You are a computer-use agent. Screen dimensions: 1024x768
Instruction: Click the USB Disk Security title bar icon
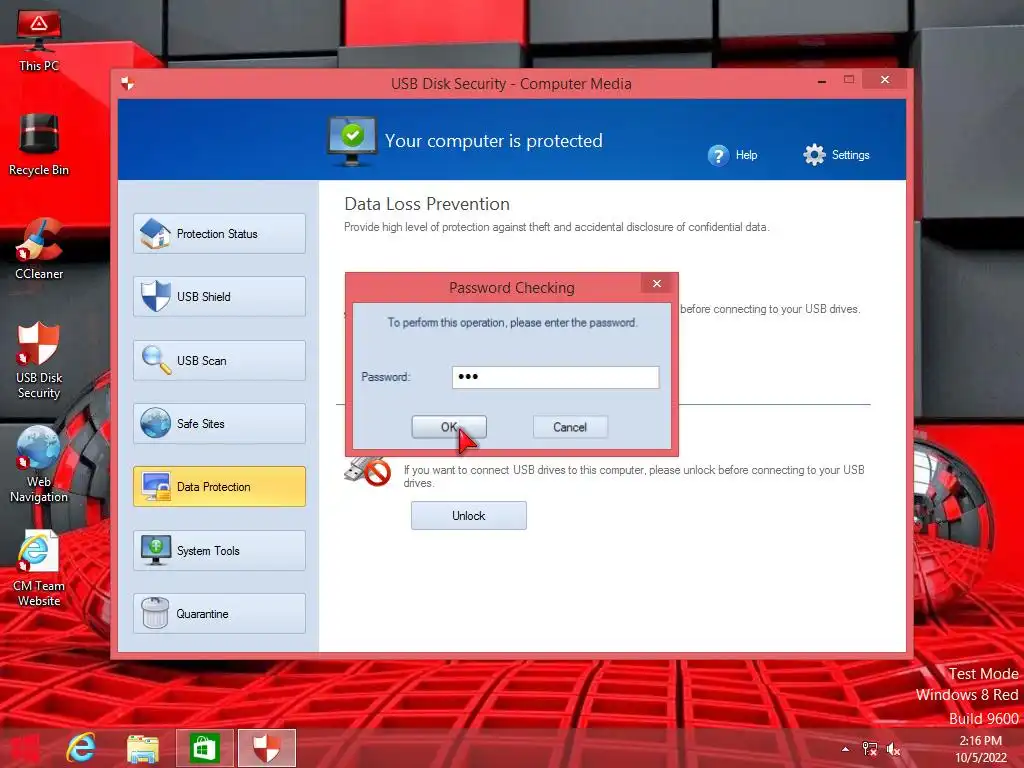point(127,83)
